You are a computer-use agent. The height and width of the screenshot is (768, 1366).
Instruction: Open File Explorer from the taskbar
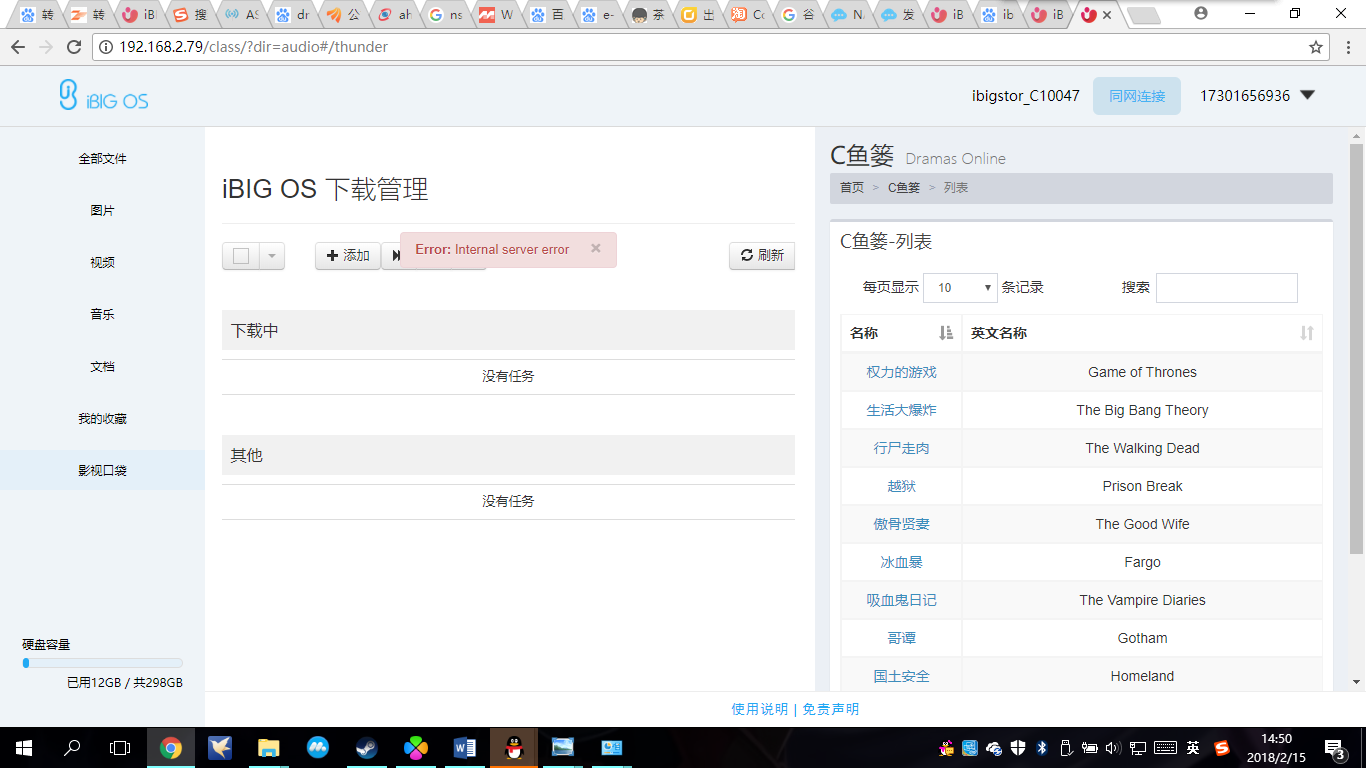pos(269,747)
